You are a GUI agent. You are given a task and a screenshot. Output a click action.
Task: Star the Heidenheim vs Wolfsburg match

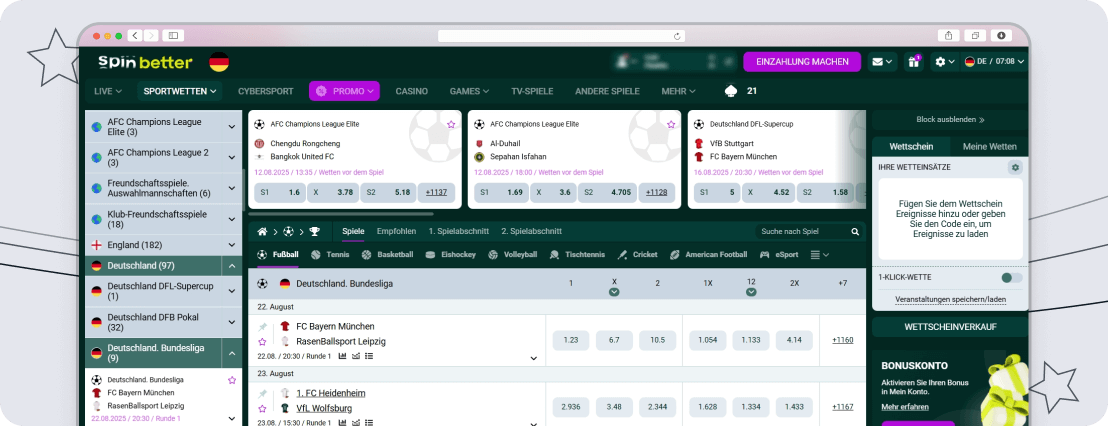point(262,408)
